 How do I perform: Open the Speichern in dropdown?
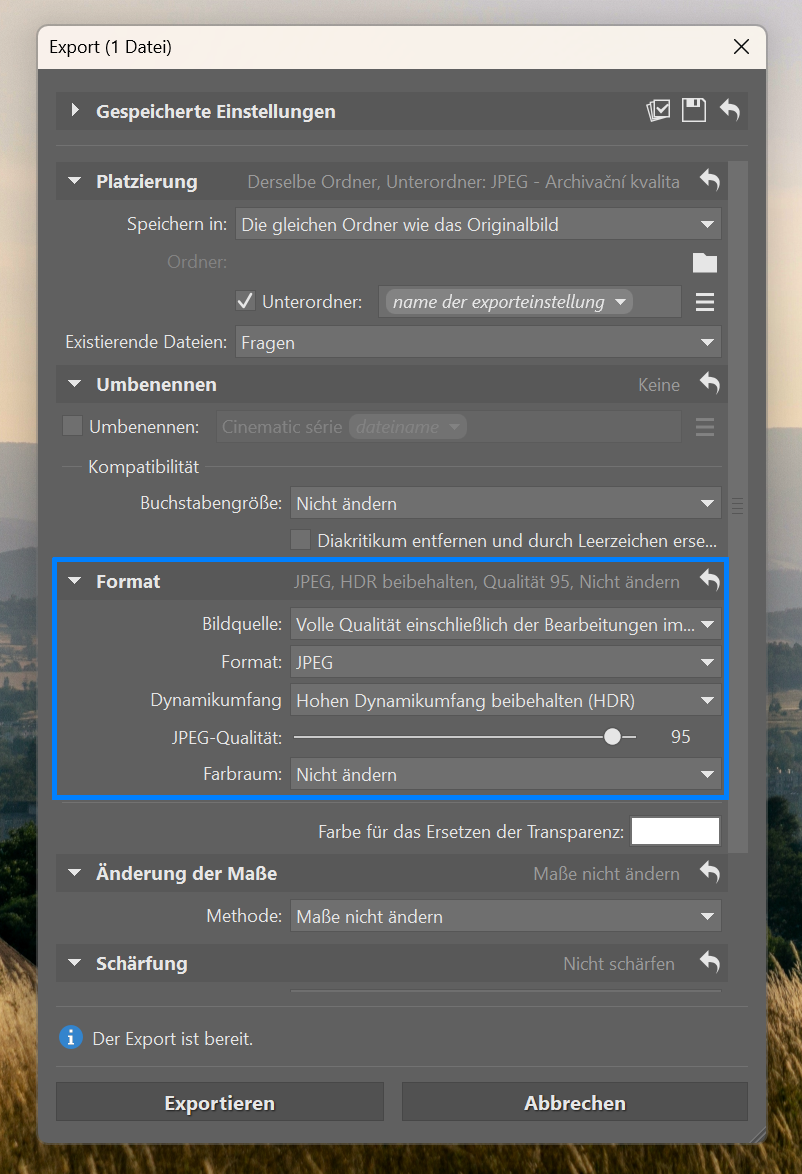point(478,225)
